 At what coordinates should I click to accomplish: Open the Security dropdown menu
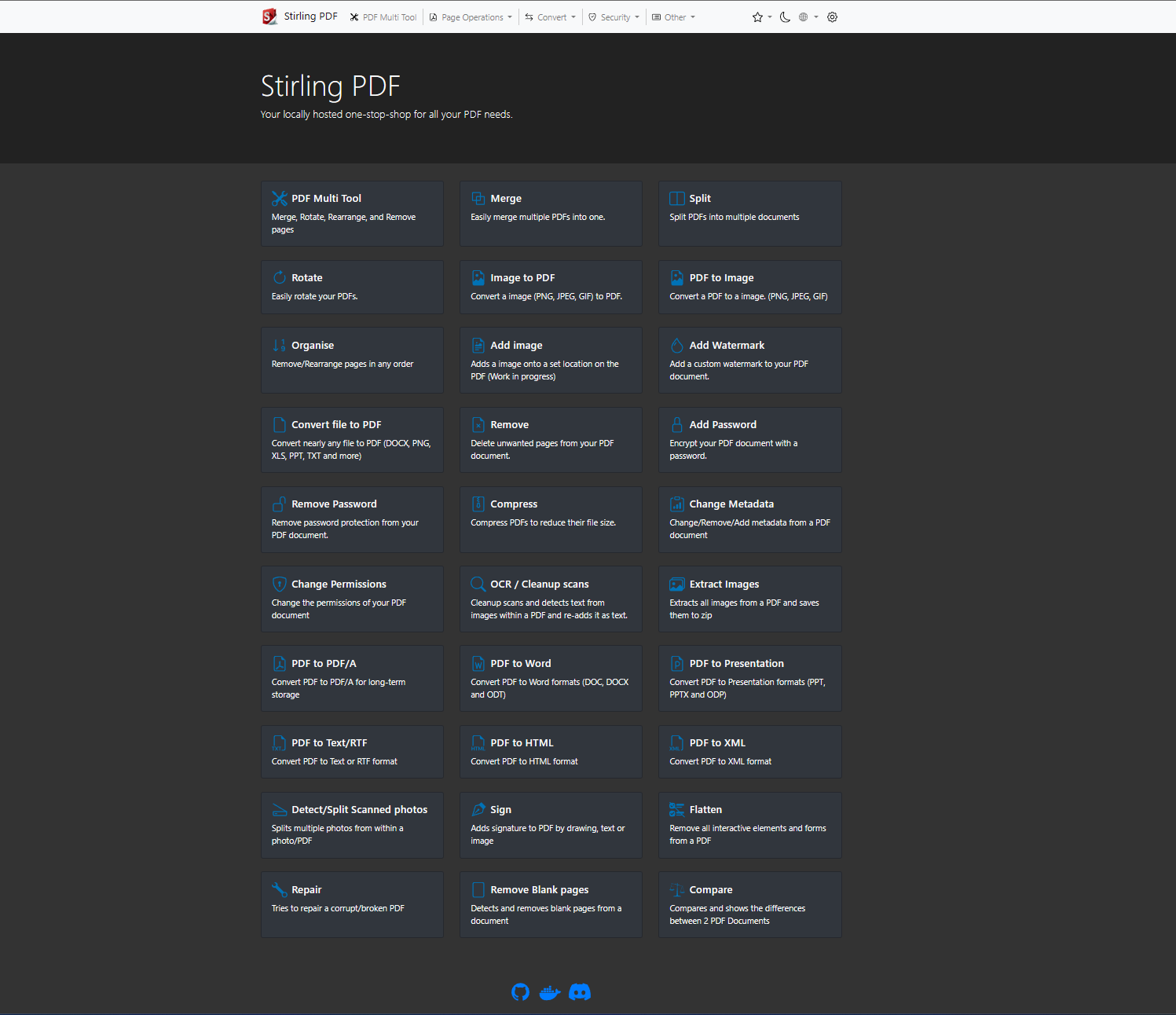[614, 17]
